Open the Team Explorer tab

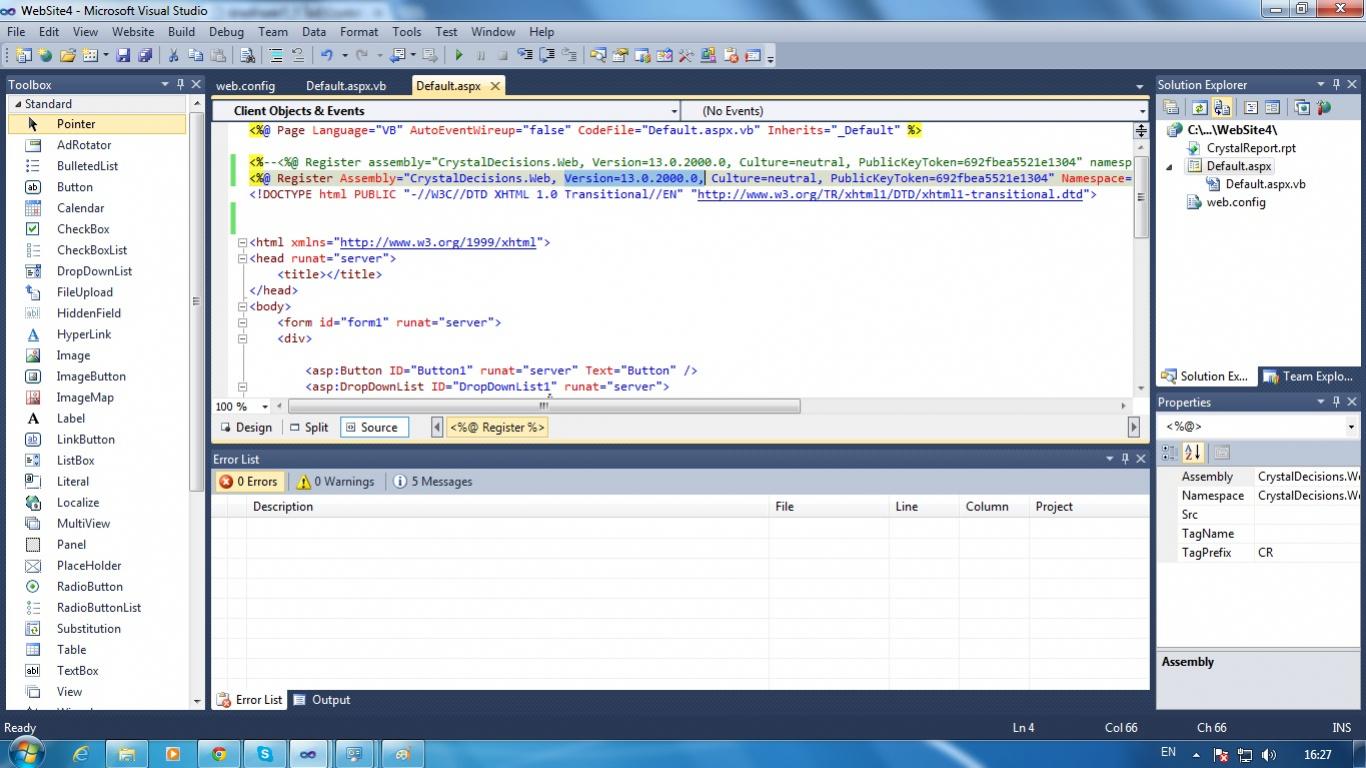click(x=1307, y=376)
